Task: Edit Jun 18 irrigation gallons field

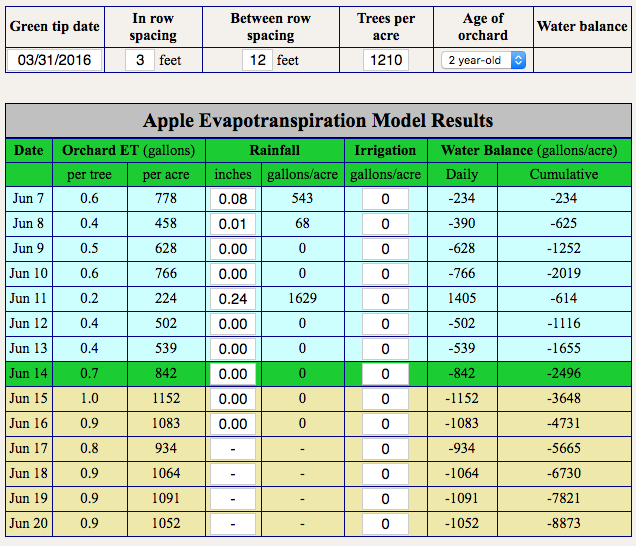Action: [x=385, y=474]
